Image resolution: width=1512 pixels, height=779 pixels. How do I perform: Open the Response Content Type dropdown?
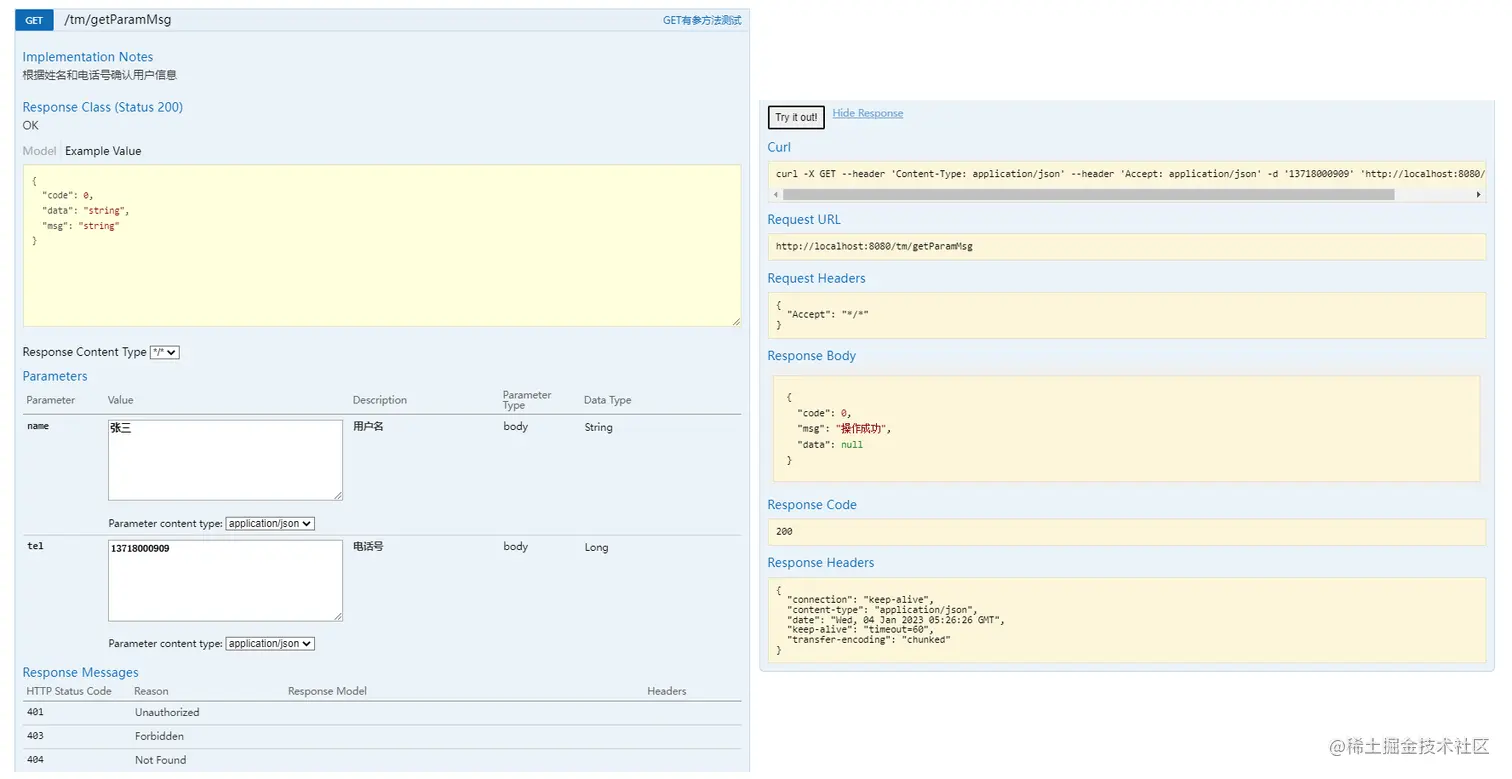(164, 352)
